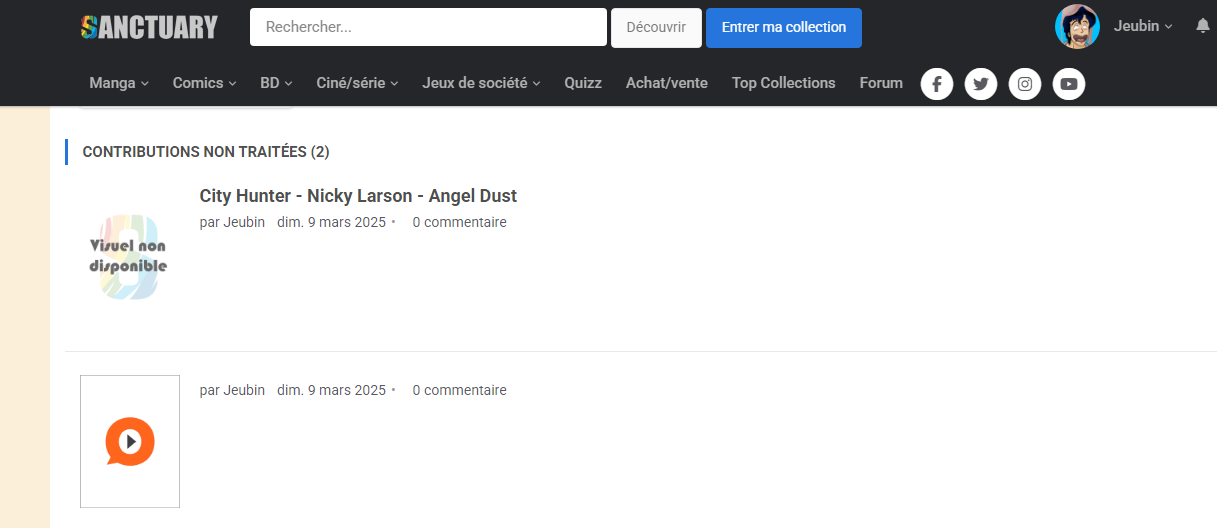Open the second contribution's '0 commentaire' link
1217x528 pixels.
pos(459,390)
